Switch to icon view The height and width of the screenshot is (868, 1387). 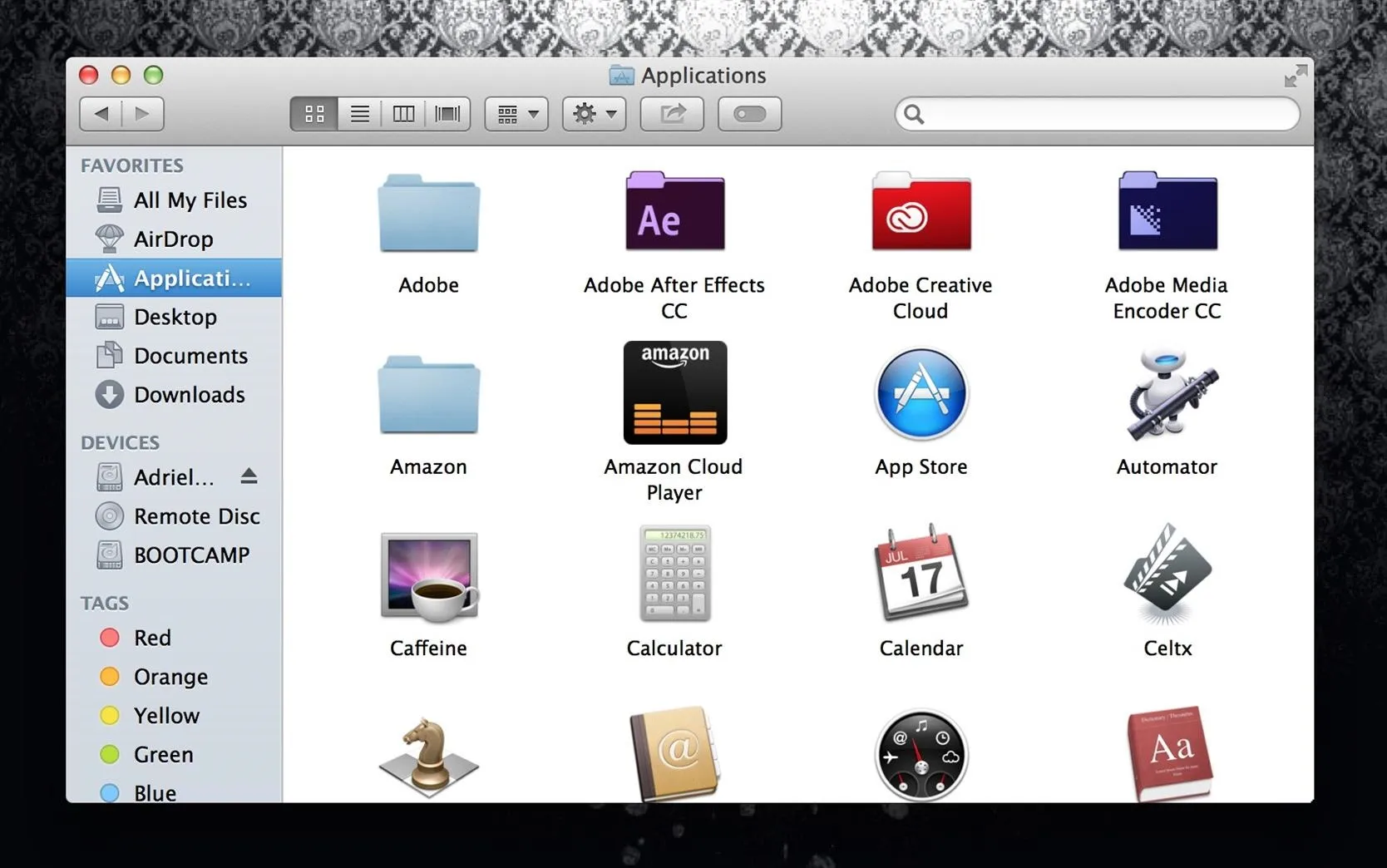pyautogui.click(x=313, y=114)
